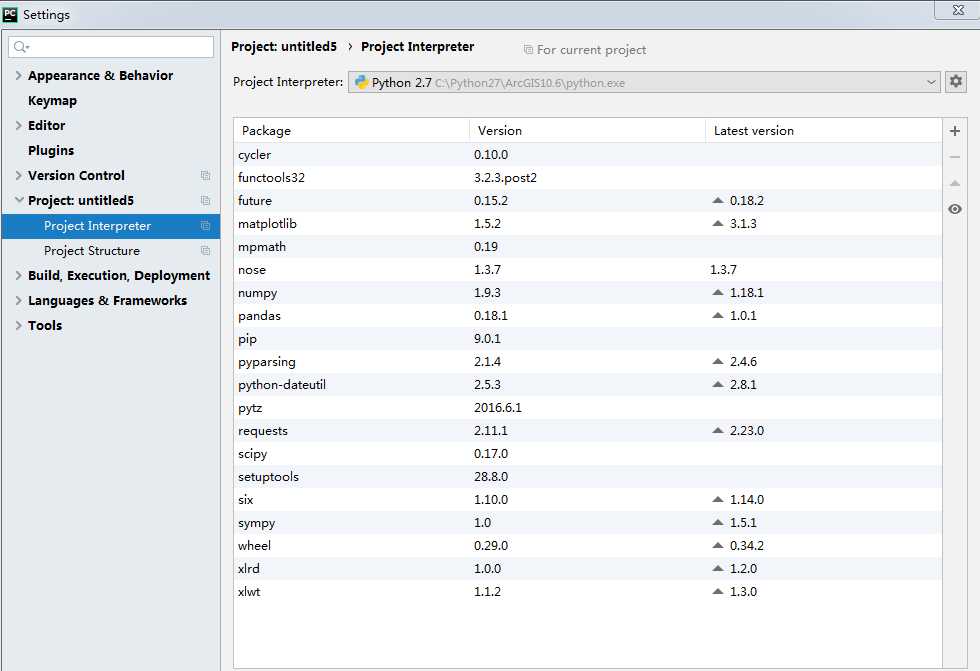980x671 pixels.
Task: Click the install package plus icon
Action: 954,131
